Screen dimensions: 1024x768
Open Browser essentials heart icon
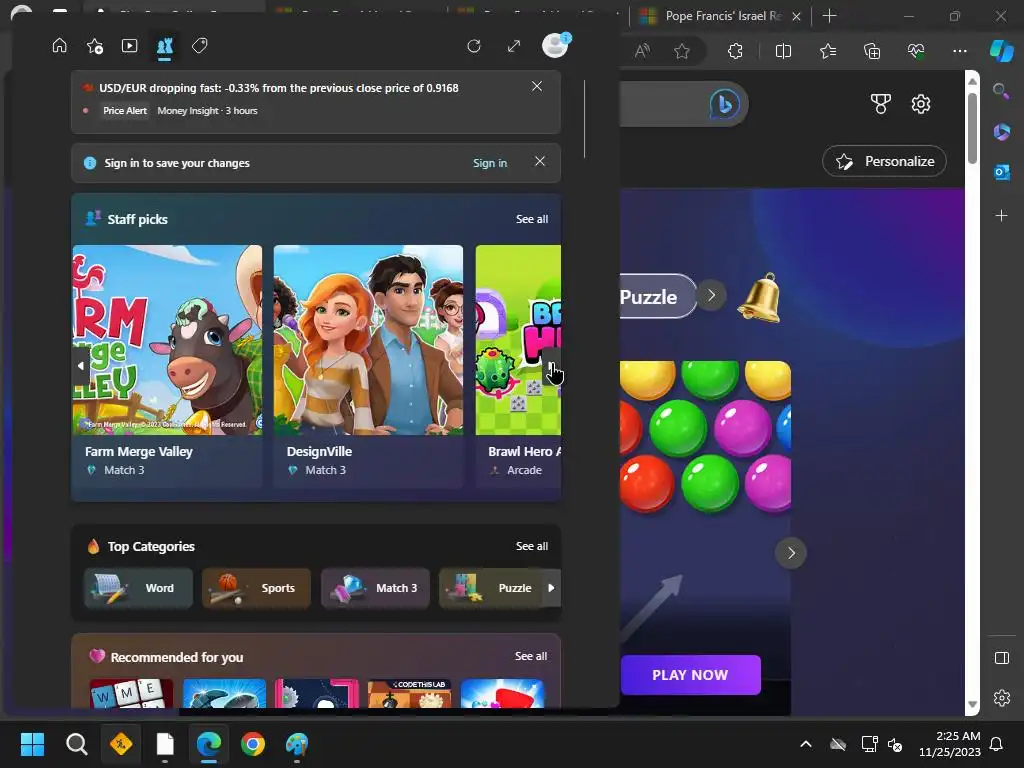pos(916,51)
